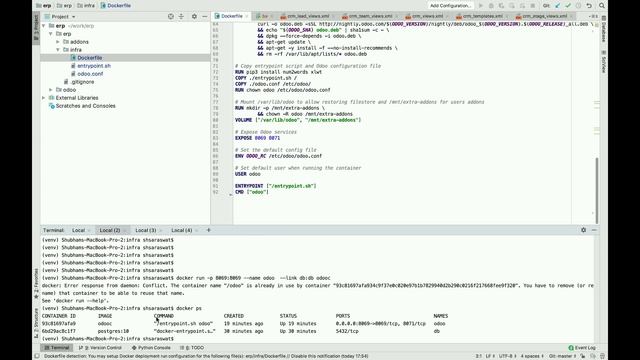
Task: Select the Local terminal tab
Action: click(78, 230)
